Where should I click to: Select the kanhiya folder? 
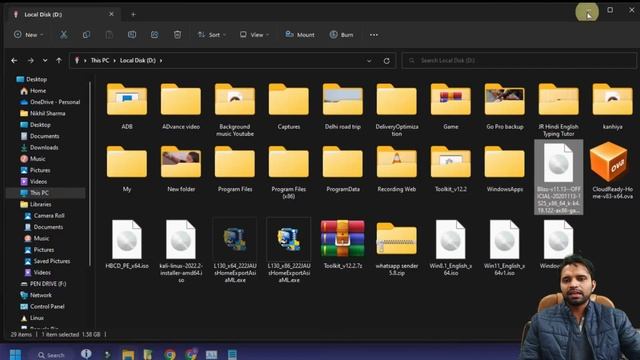tap(612, 107)
